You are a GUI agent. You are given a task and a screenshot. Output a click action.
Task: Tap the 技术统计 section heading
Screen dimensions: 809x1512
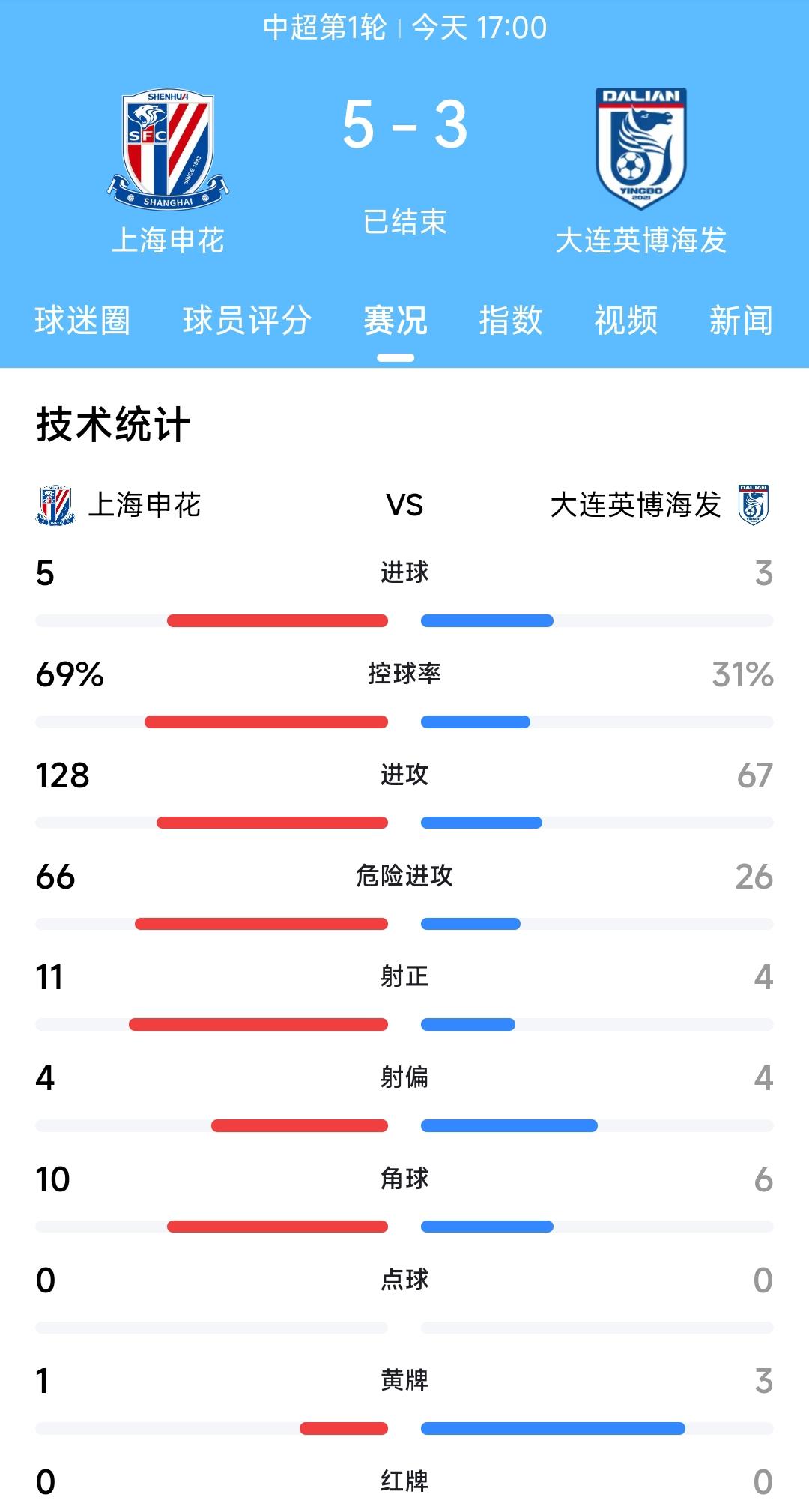[113, 425]
